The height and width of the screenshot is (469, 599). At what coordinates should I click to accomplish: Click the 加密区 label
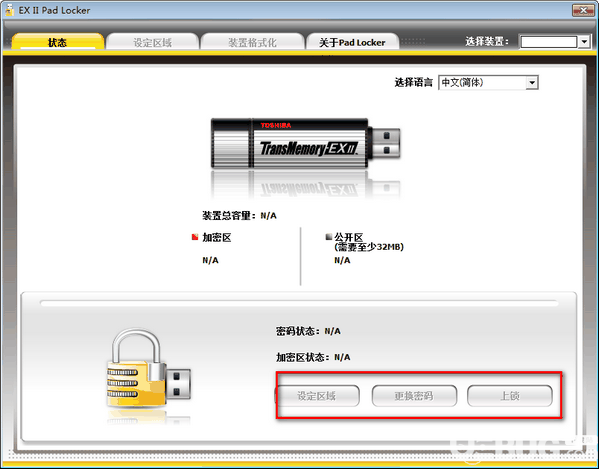click(x=217, y=238)
